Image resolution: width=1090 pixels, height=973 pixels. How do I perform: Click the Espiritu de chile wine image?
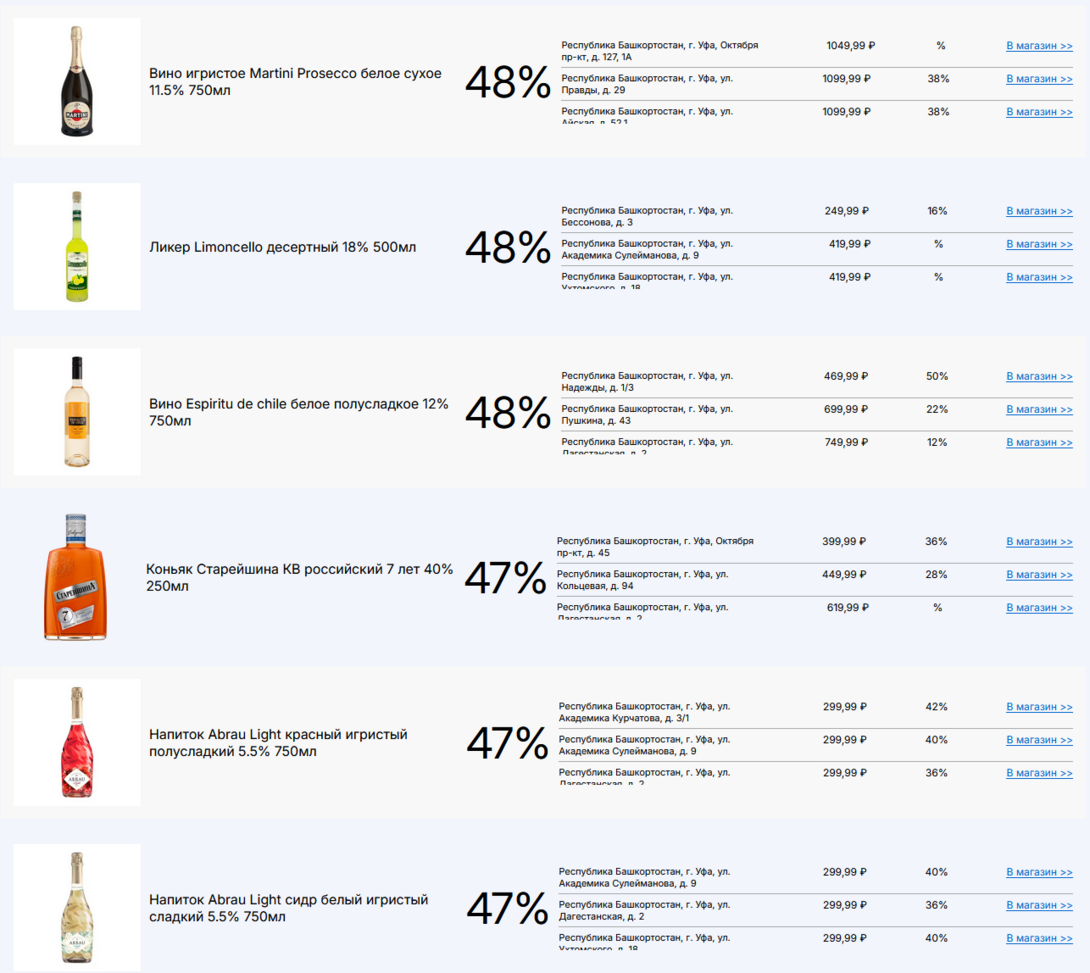(x=76, y=411)
